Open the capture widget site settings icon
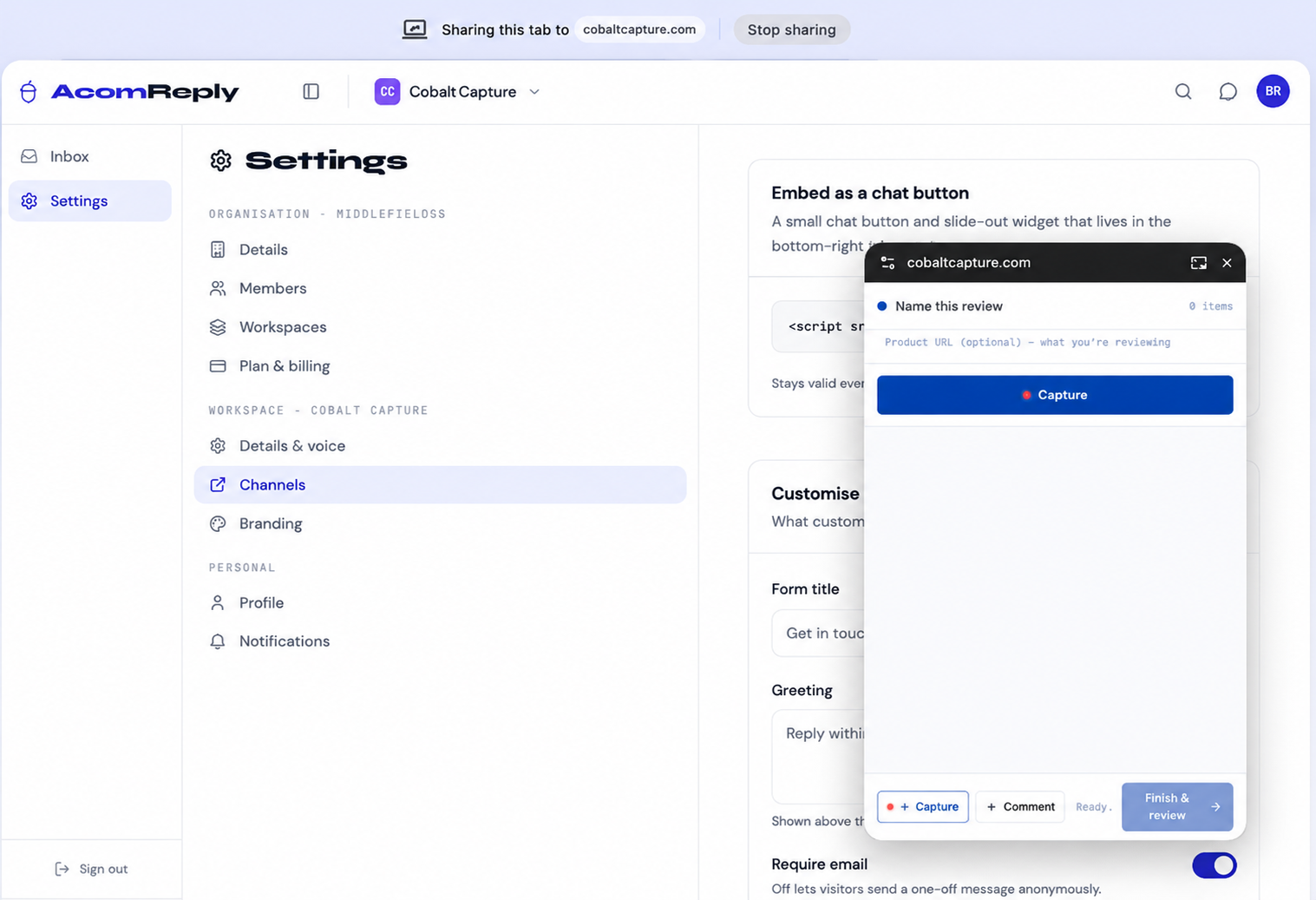Screen dimensions: 1316x900 [887, 263]
